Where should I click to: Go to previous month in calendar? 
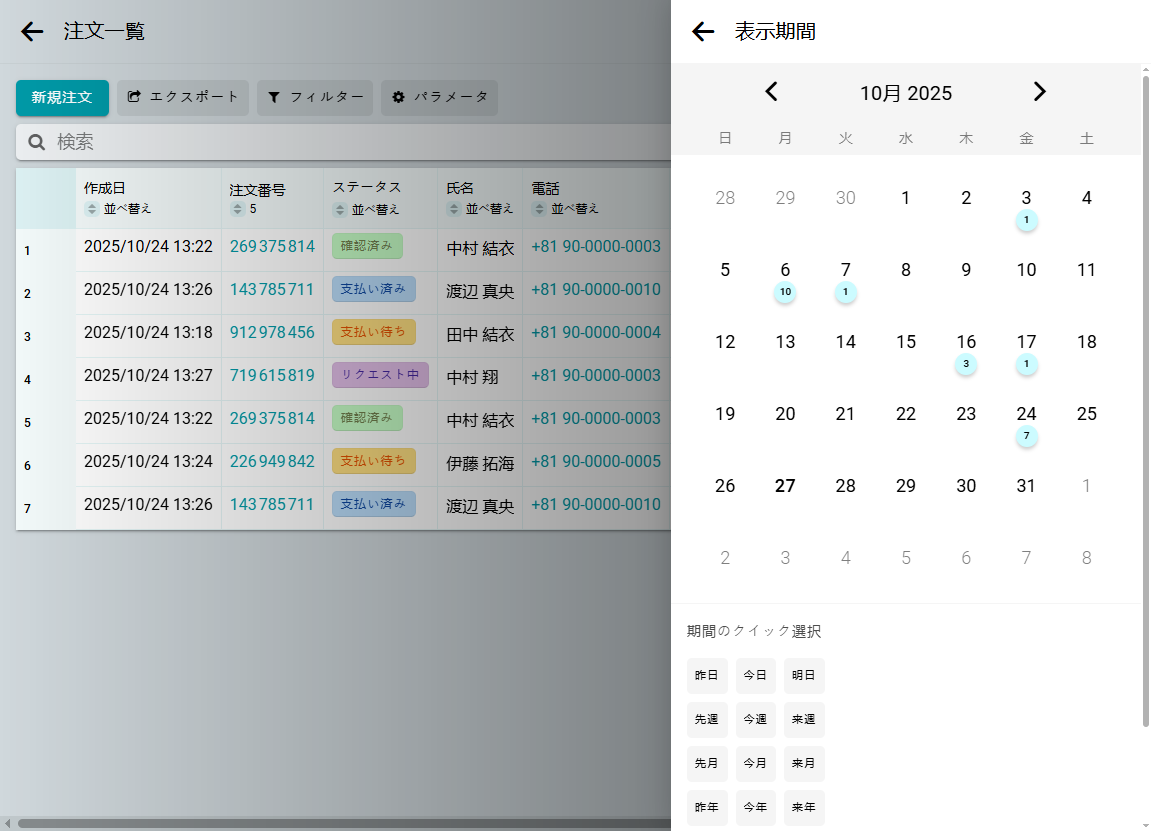pos(771,92)
